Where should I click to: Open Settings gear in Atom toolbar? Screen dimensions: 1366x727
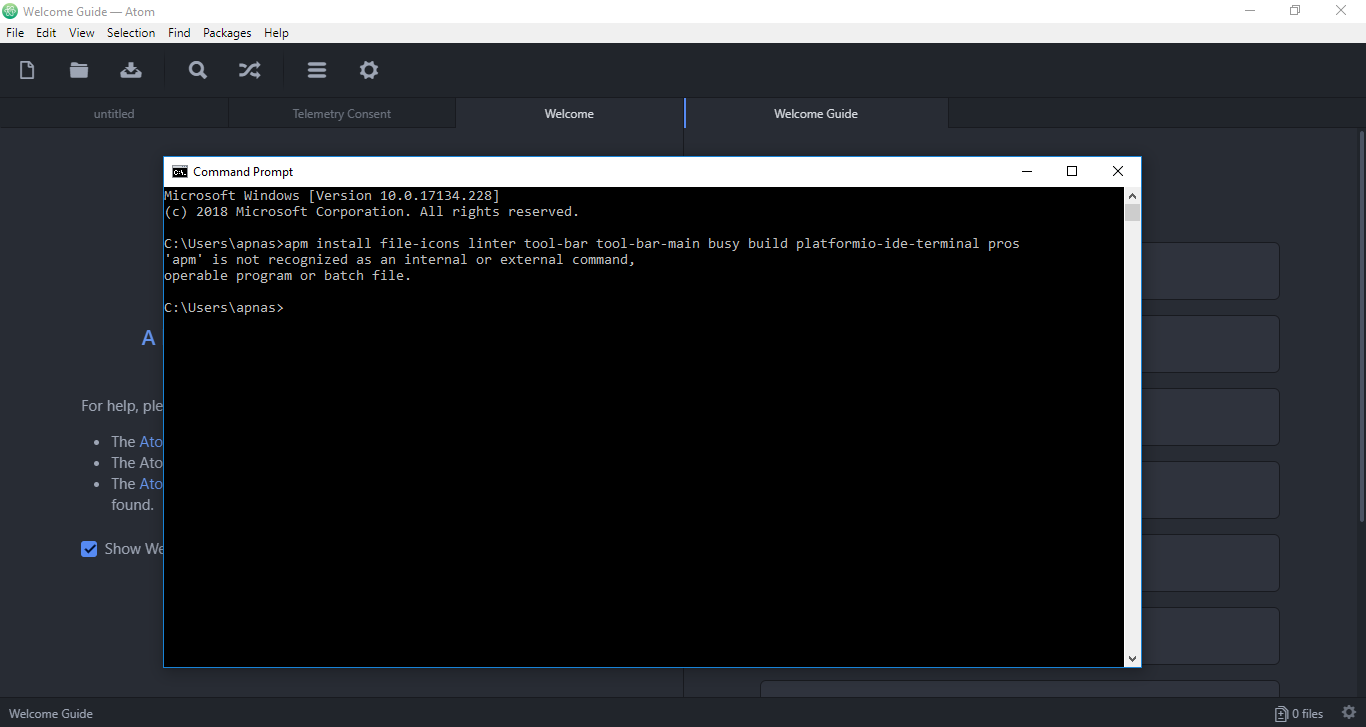click(x=369, y=70)
